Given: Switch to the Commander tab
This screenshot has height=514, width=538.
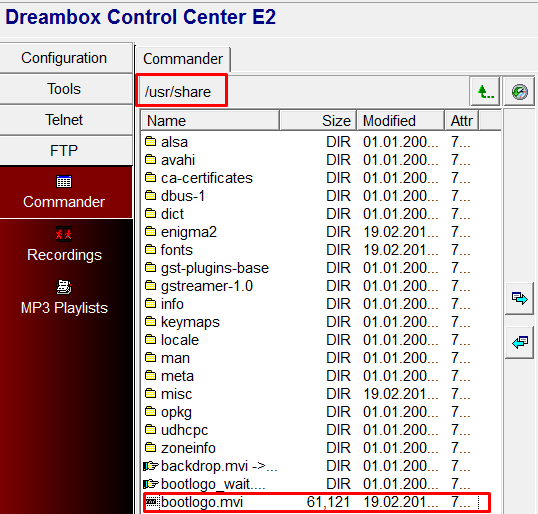Looking at the screenshot, I should (x=183, y=59).
